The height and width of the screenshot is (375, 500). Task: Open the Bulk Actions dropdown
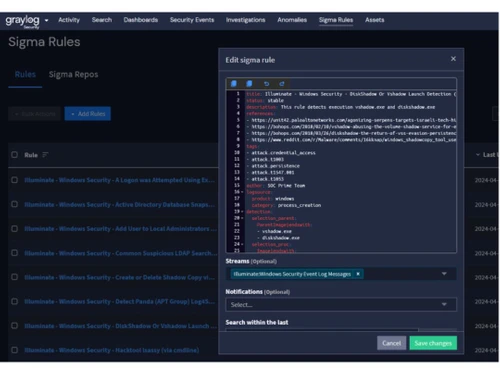point(35,114)
